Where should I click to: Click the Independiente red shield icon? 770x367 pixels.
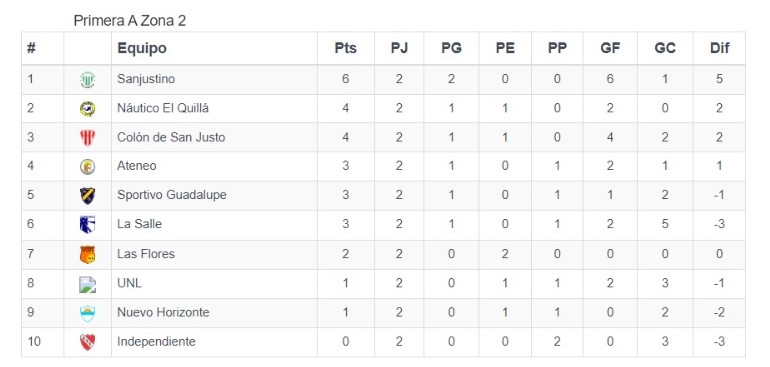(x=87, y=342)
